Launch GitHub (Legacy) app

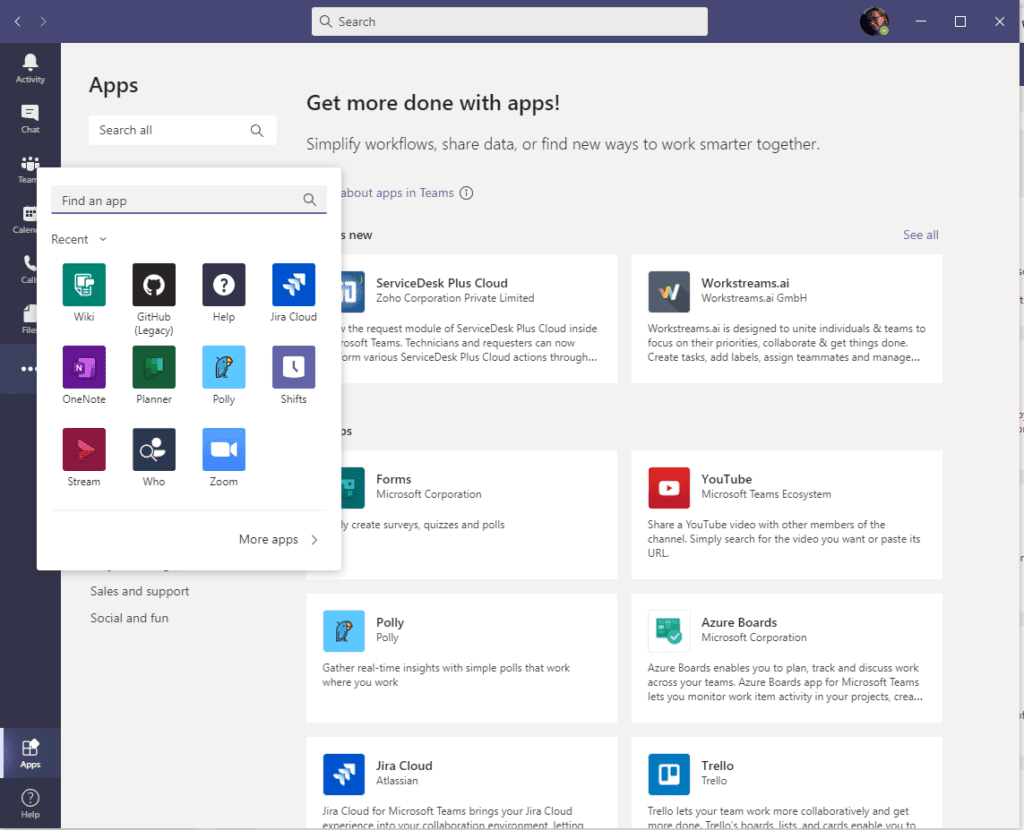tap(153, 285)
